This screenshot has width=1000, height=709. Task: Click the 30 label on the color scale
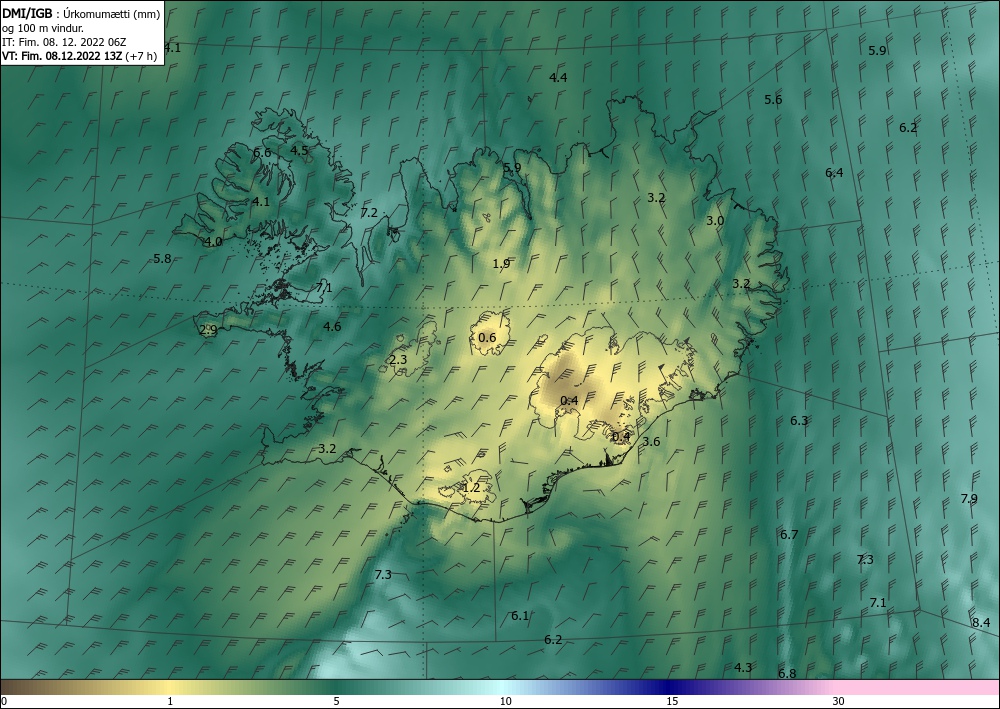(x=839, y=702)
